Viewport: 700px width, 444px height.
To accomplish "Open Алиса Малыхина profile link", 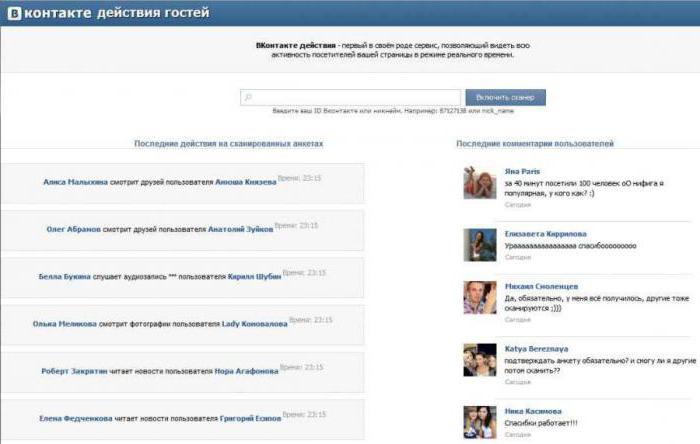I will point(76,182).
